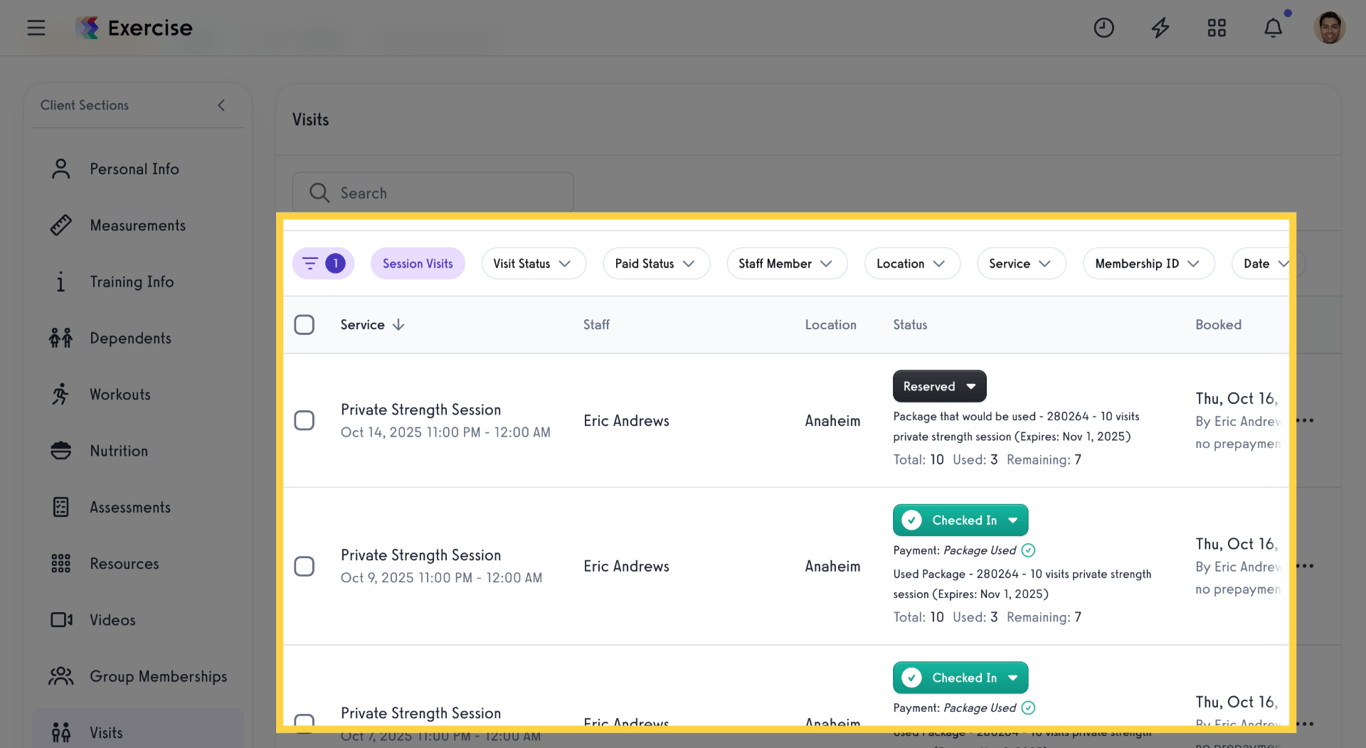Click the notifications bell icon
This screenshot has width=1366, height=748.
(1273, 27)
